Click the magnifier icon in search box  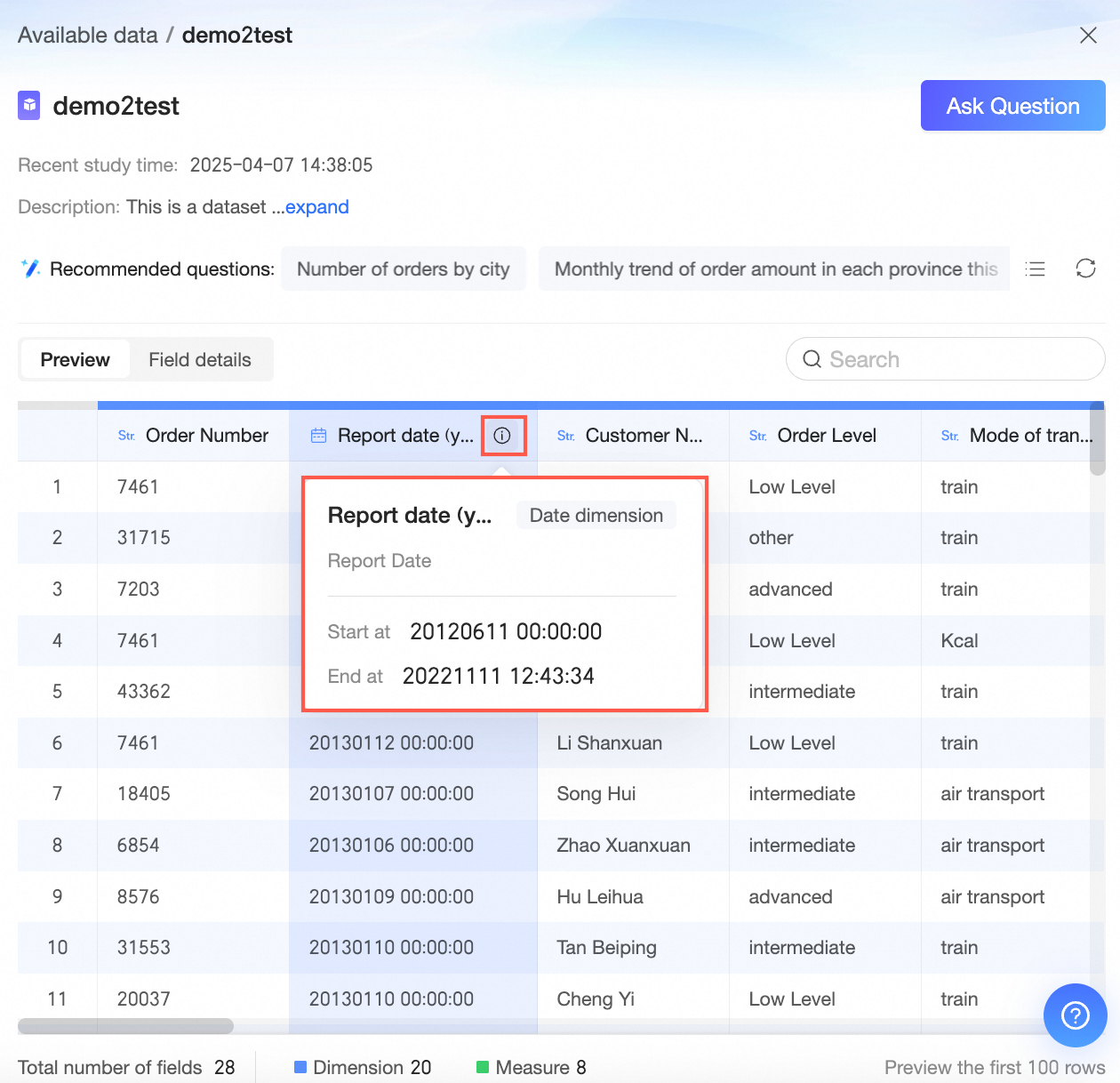(x=812, y=359)
